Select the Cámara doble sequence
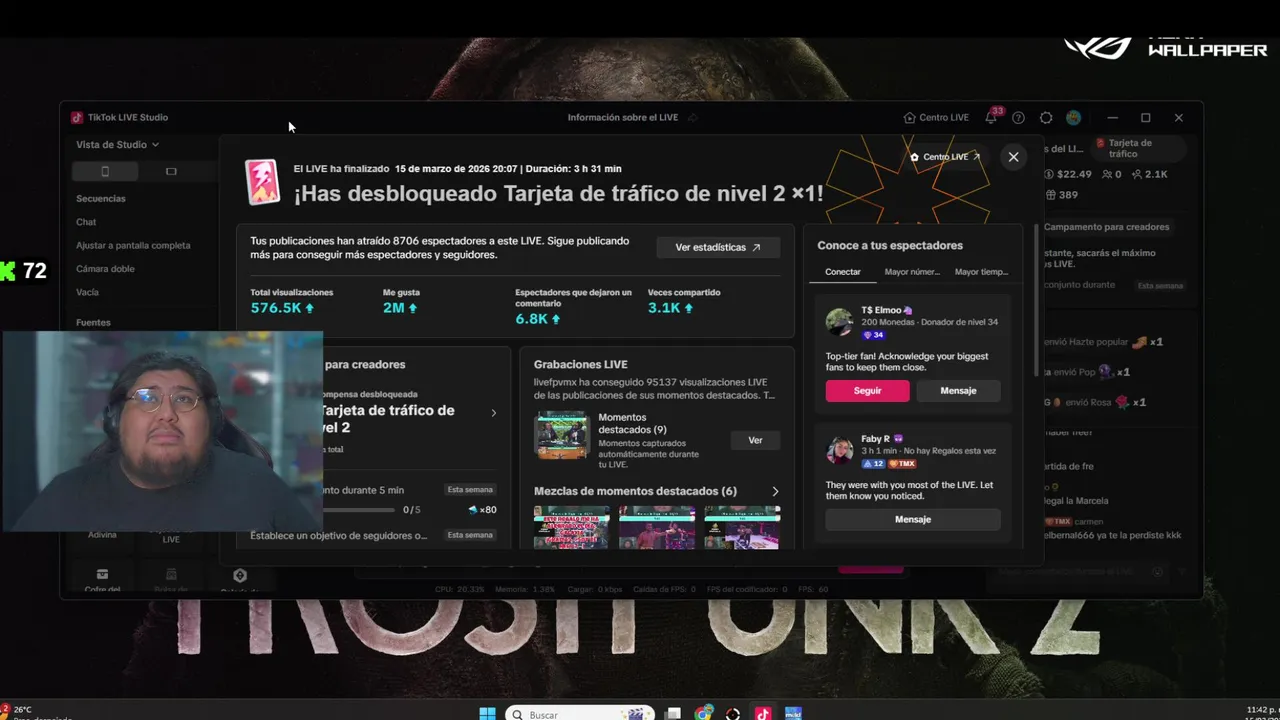 click(x=105, y=268)
